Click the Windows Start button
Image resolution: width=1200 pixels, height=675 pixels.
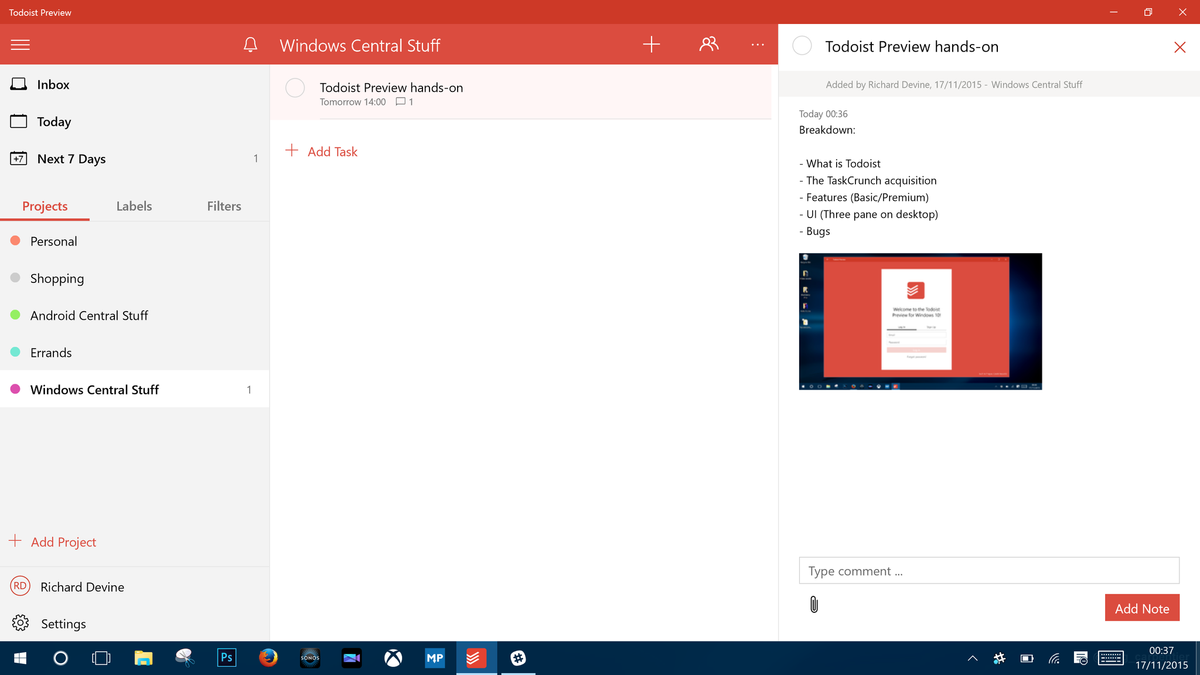click(19, 658)
